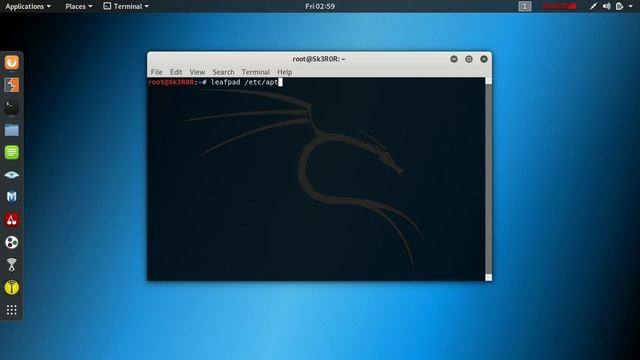Image resolution: width=640 pixels, height=360 pixels.
Task: Open the wireless antenna tool icon
Action: pyautogui.click(x=11, y=265)
